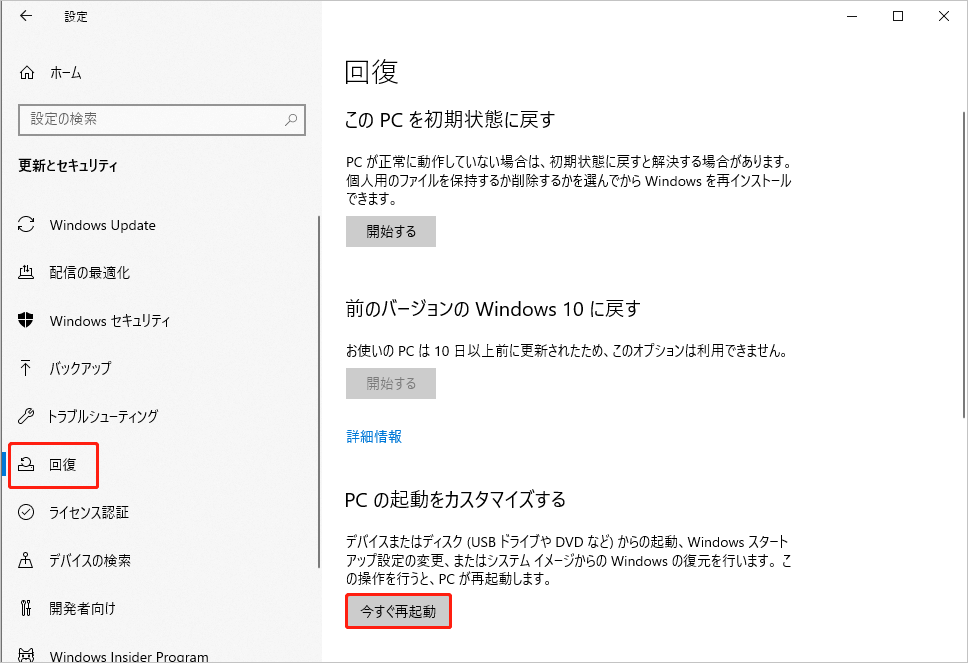Open Windows Insider Program section

pyautogui.click(x=129, y=656)
